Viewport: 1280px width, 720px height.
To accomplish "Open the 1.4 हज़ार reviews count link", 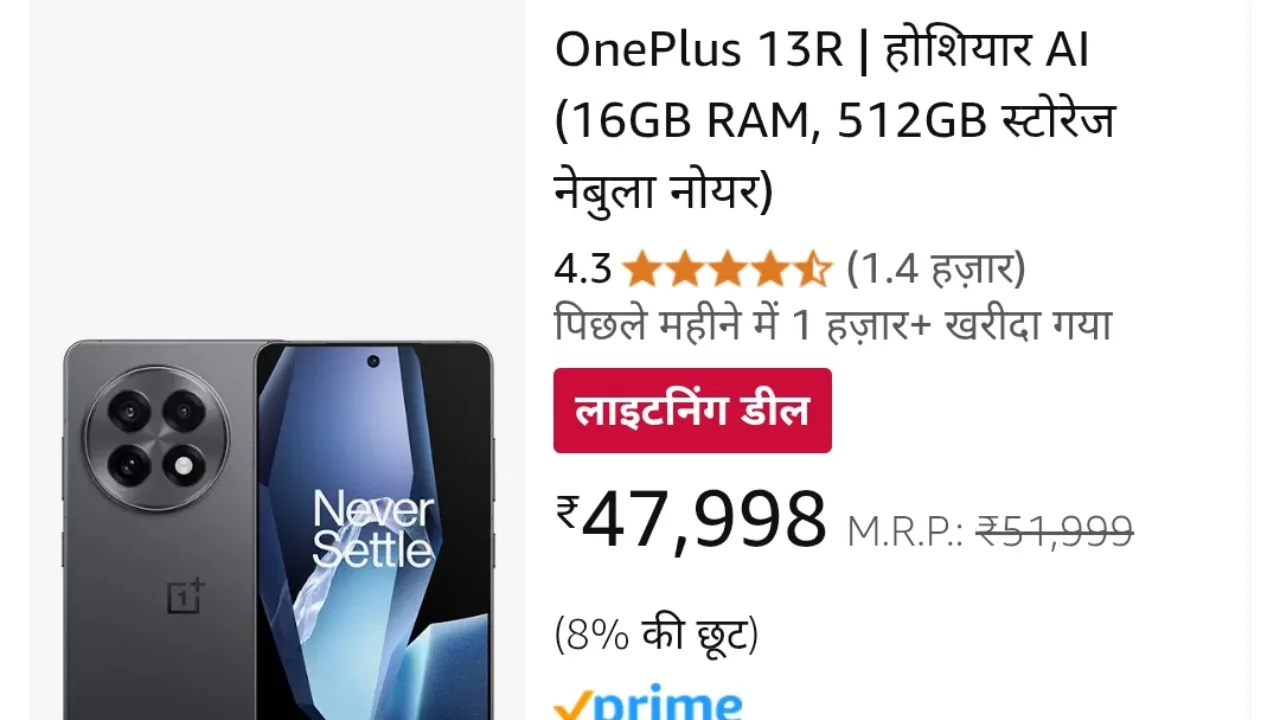I will coord(936,269).
